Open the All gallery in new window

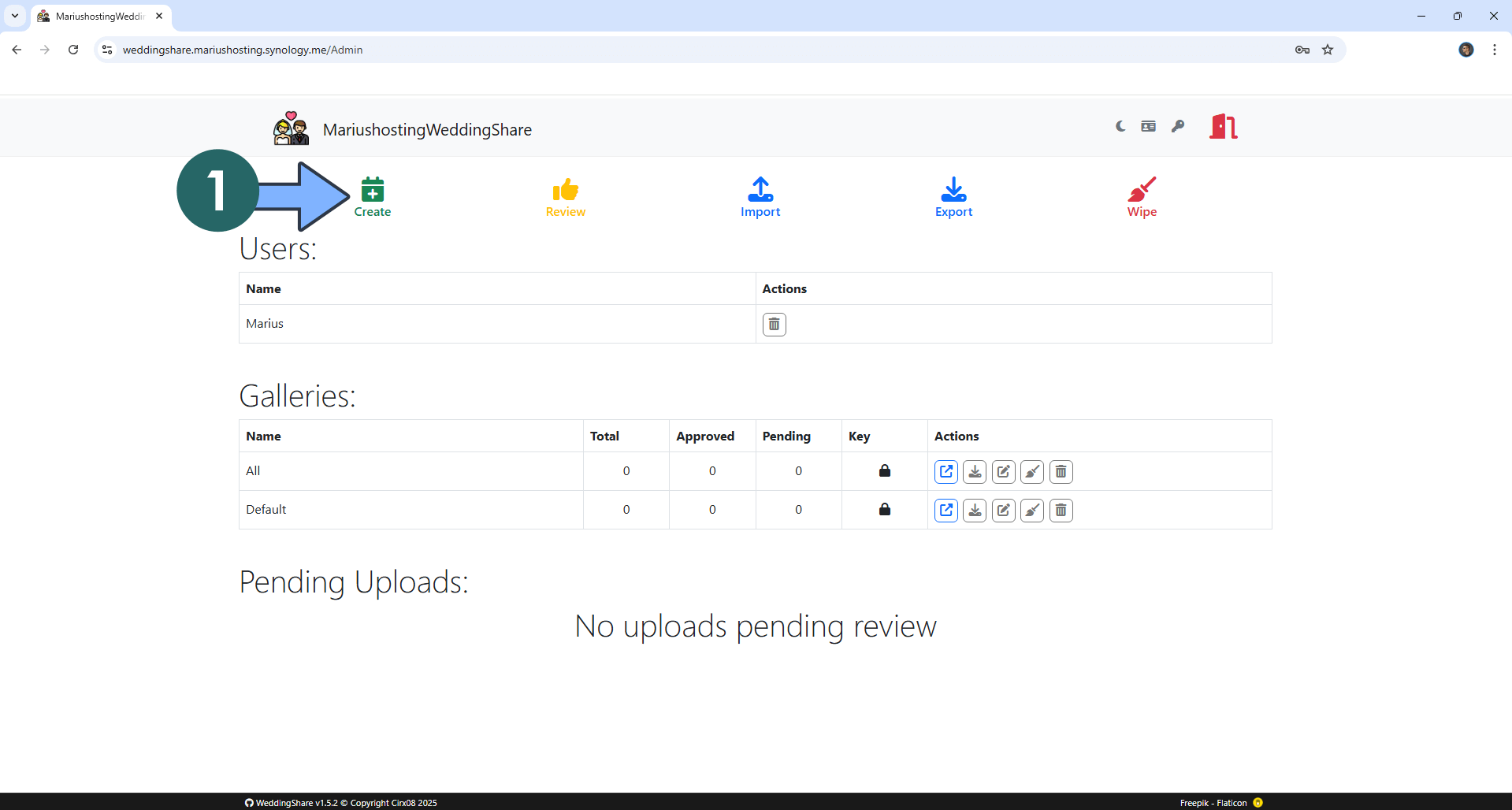click(x=946, y=472)
